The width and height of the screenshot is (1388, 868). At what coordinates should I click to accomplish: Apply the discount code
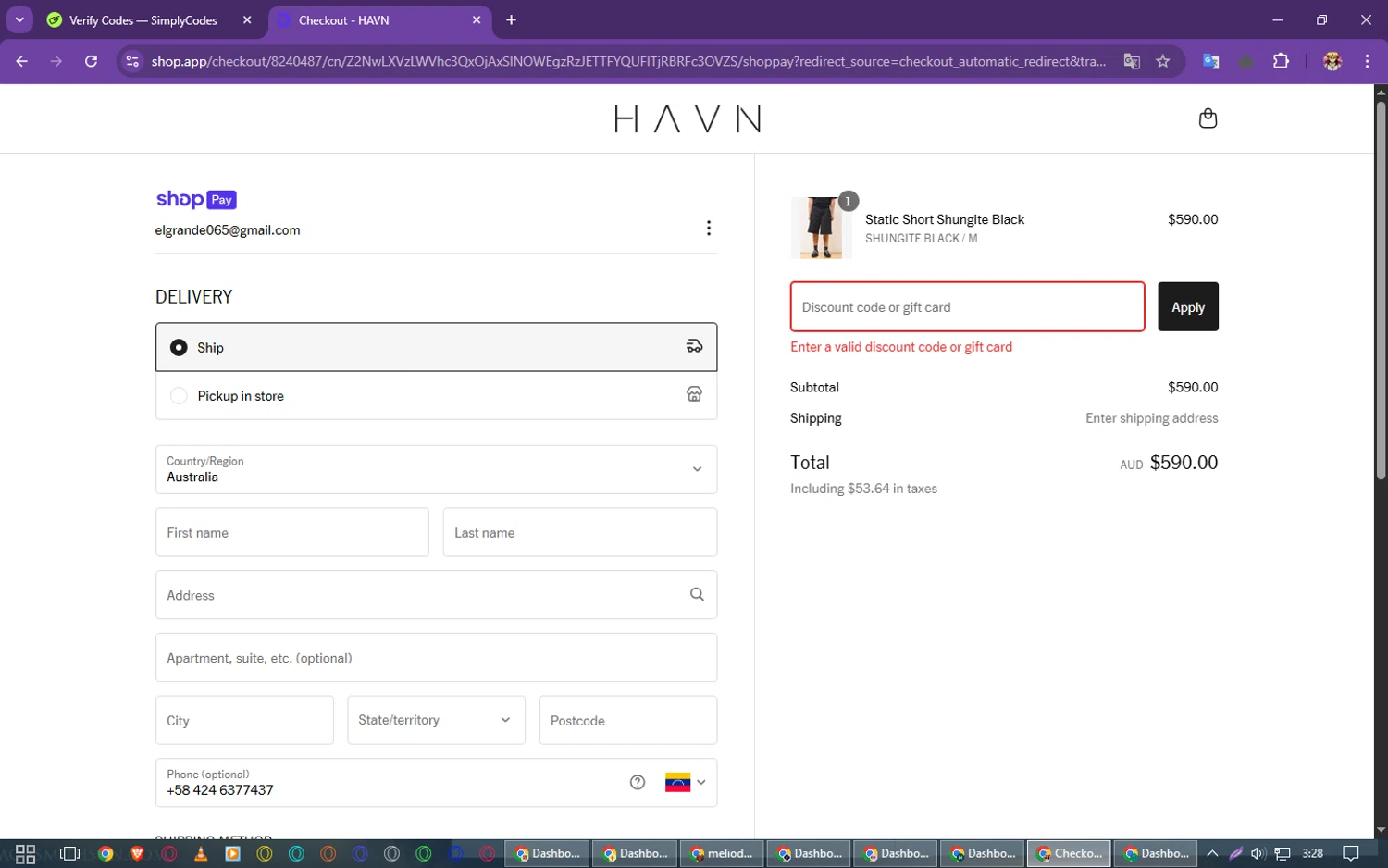[1188, 306]
